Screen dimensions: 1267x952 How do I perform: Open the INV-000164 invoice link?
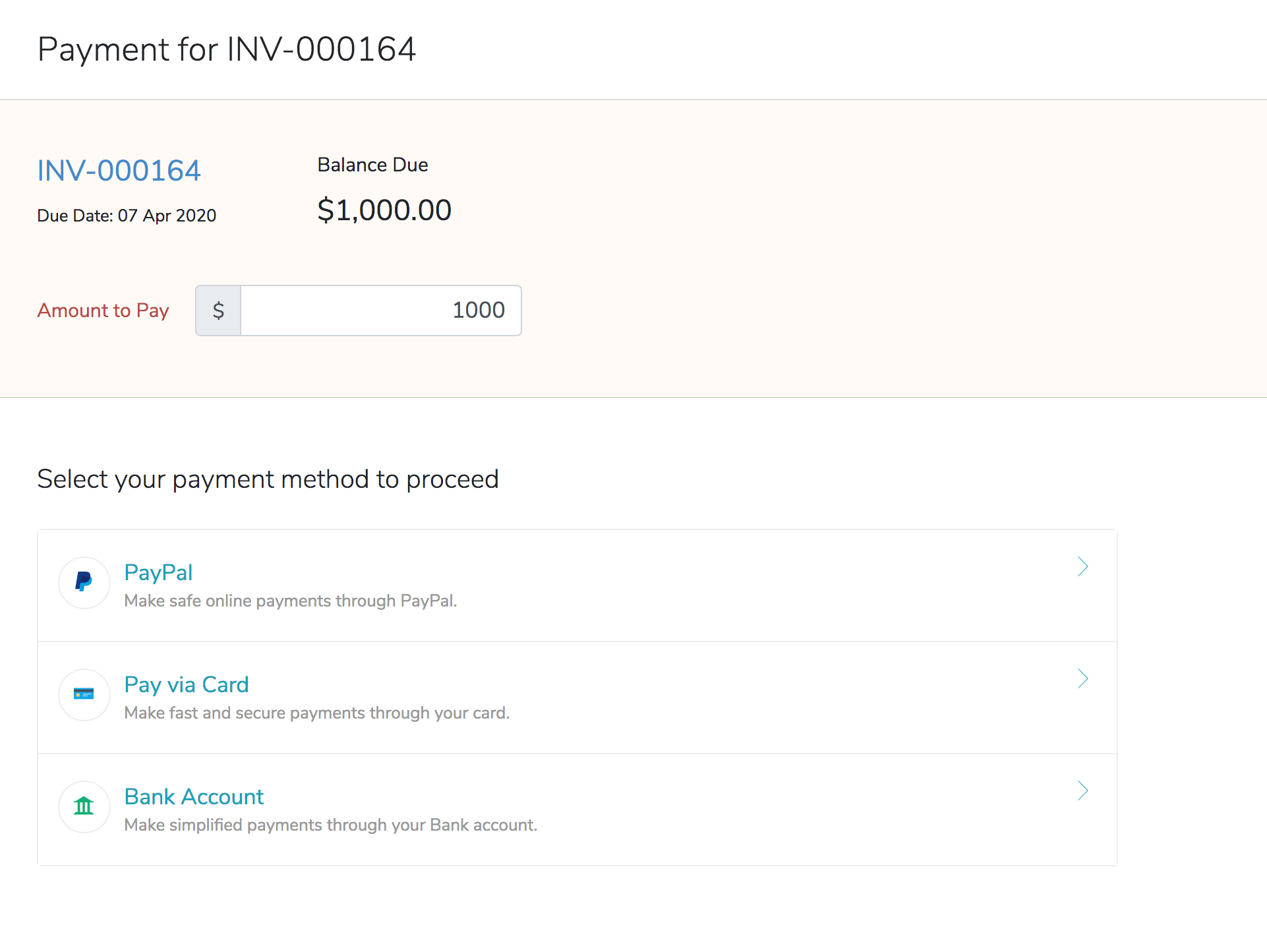point(119,170)
